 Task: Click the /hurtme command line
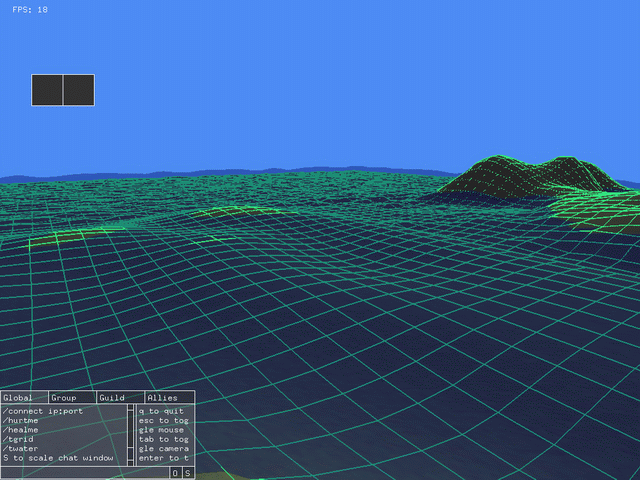tap(20, 421)
